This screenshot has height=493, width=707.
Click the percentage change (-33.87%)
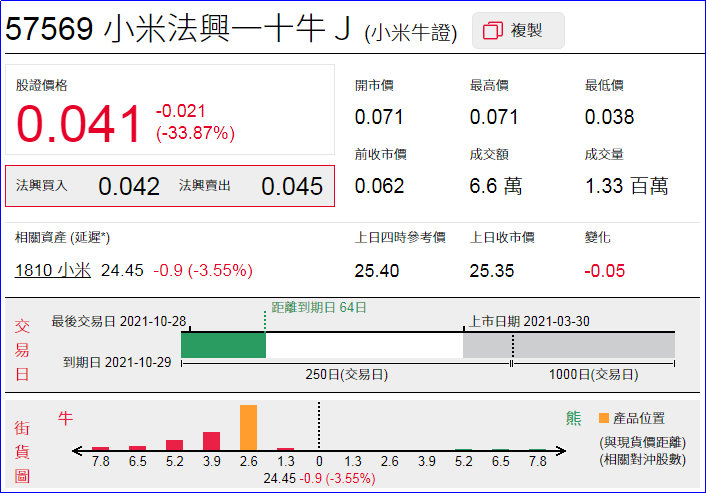point(195,134)
